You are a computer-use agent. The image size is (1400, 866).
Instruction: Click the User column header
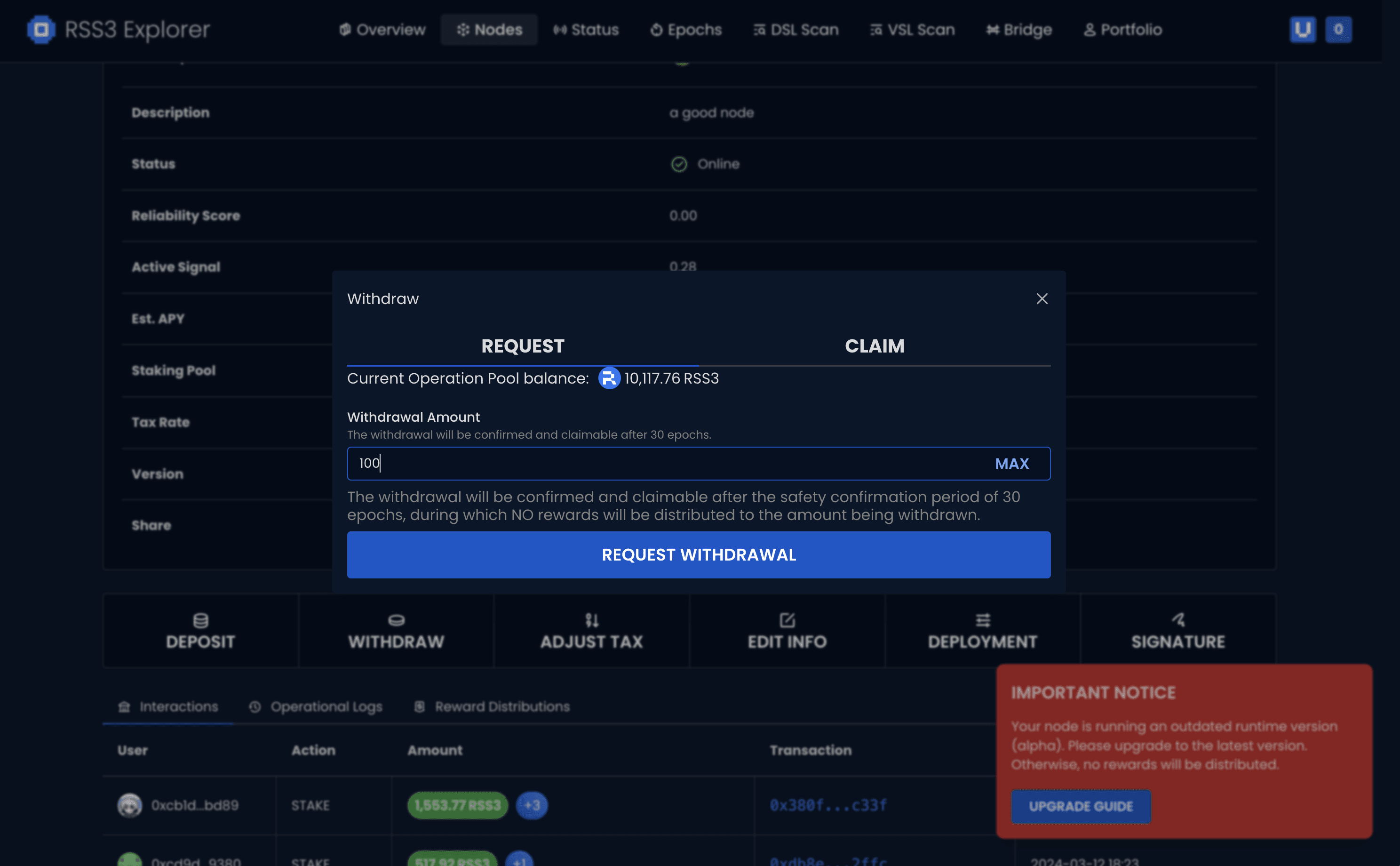click(132, 750)
